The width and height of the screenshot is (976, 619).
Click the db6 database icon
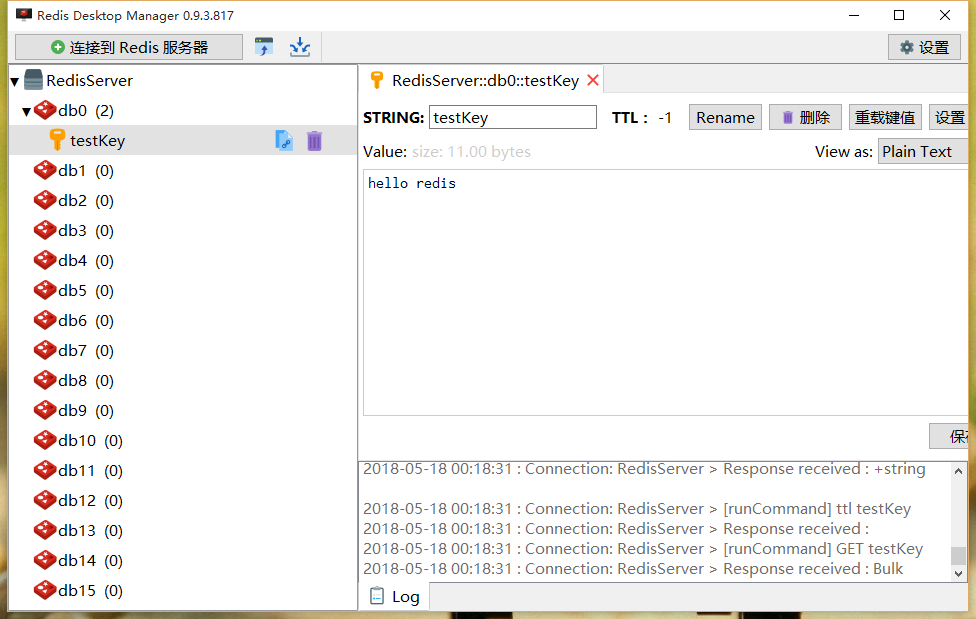[x=45, y=320]
